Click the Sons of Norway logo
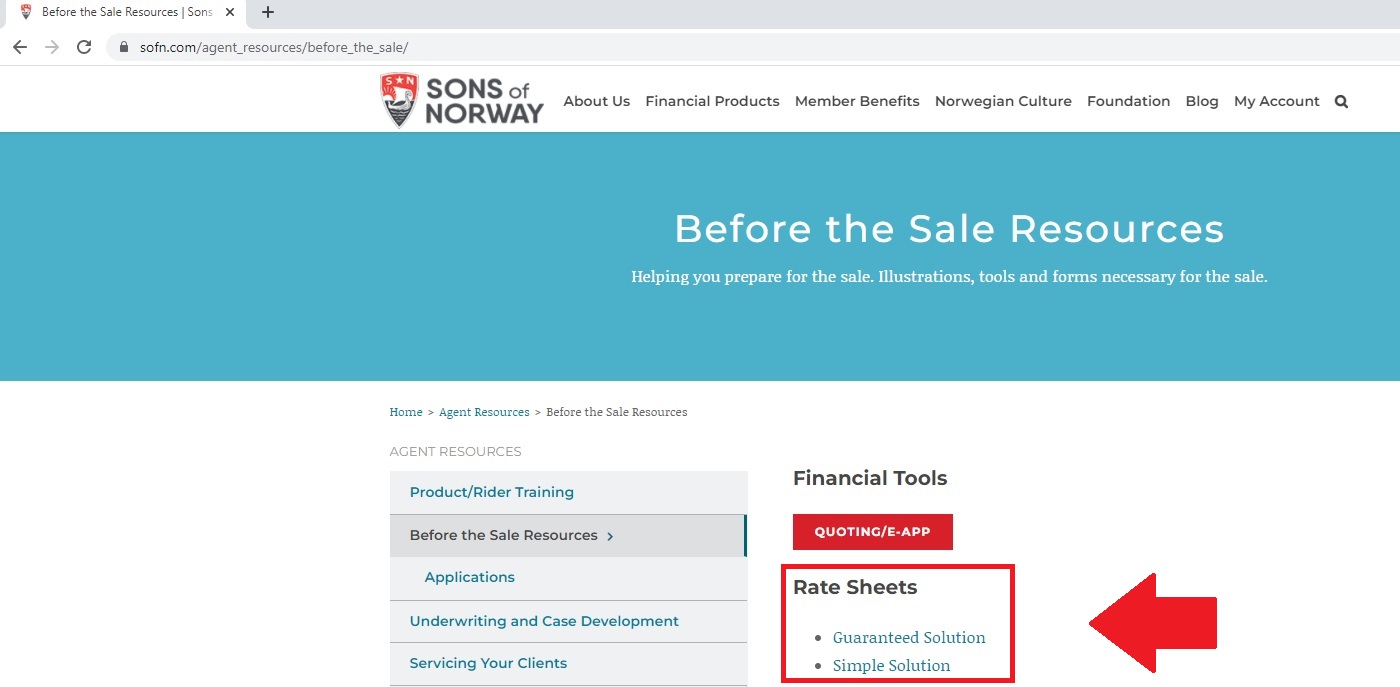This screenshot has height=687, width=1400. click(x=462, y=100)
